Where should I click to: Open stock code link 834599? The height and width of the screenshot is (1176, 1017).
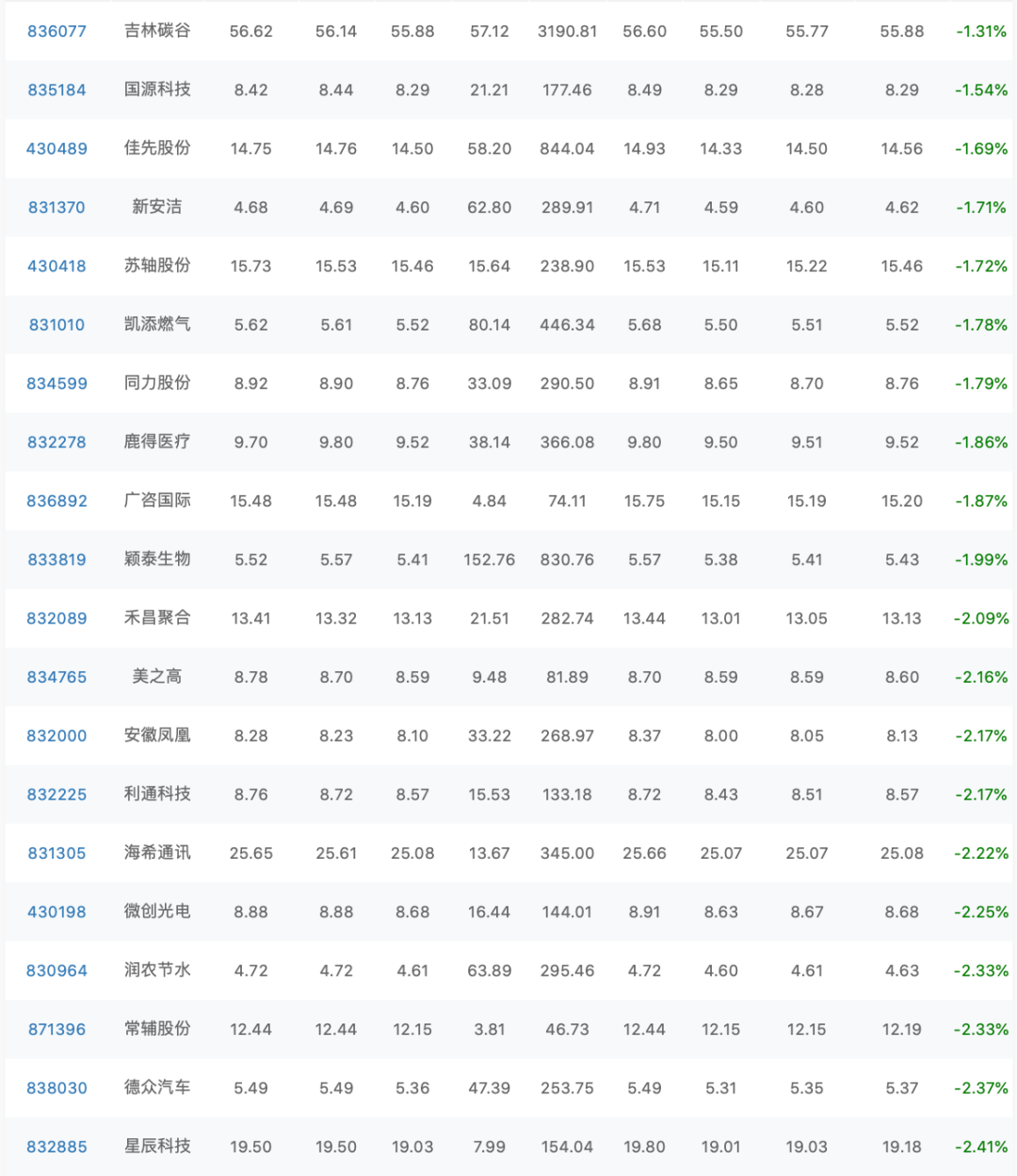[56, 383]
